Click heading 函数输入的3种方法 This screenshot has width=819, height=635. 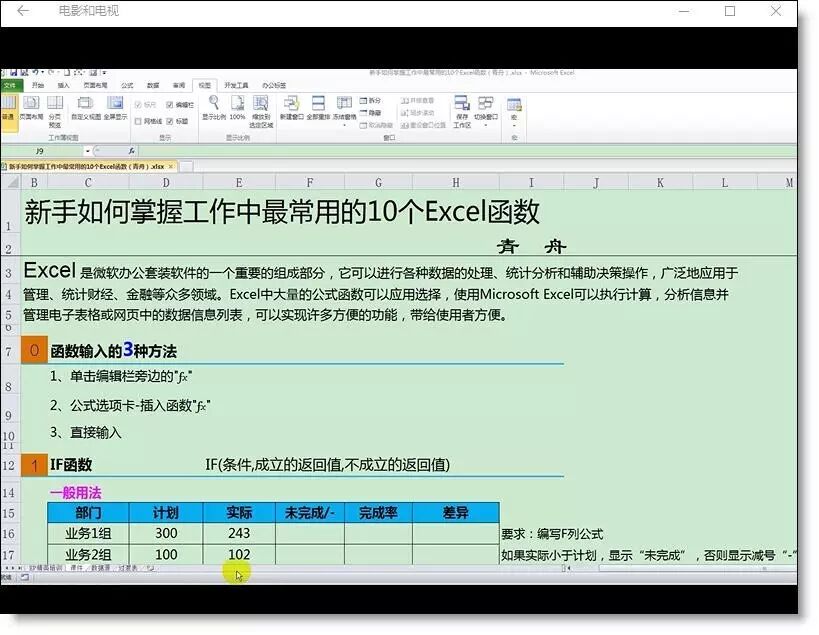click(113, 350)
